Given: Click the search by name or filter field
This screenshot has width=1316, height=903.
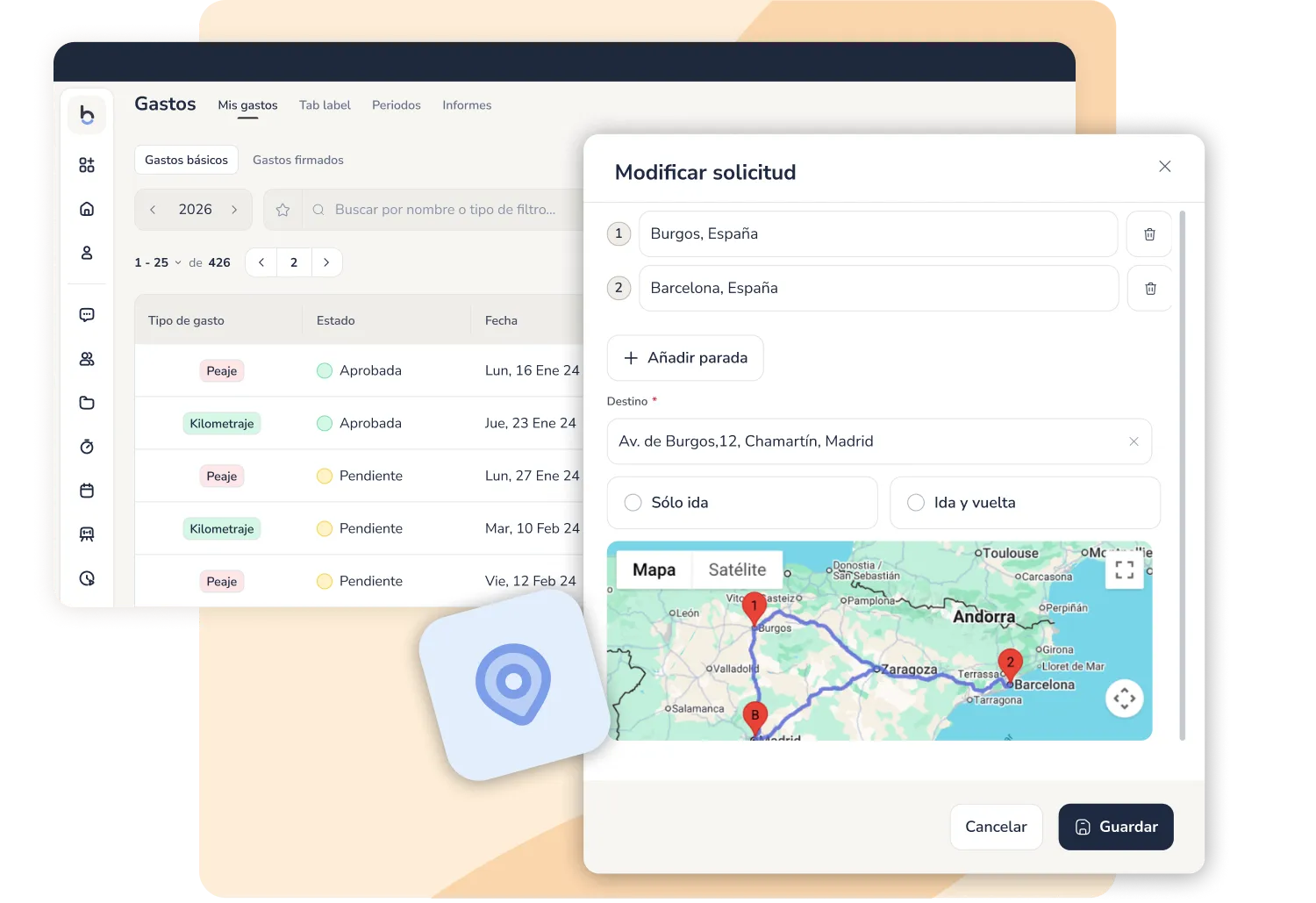Looking at the screenshot, I should coord(445,210).
